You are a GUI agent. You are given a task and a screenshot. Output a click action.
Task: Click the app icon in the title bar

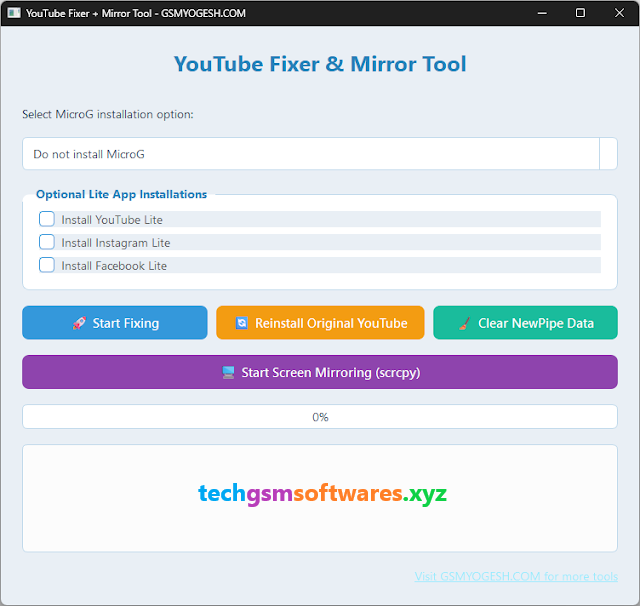pos(14,13)
